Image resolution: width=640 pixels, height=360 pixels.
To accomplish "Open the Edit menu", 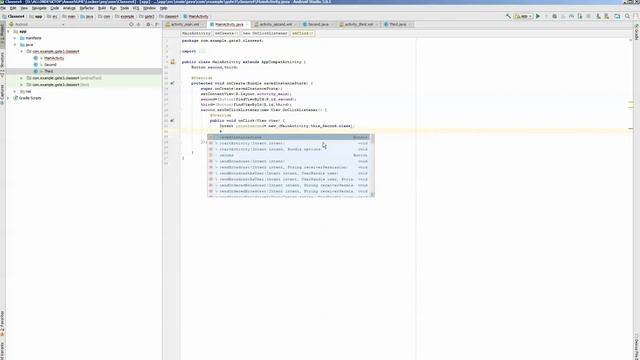I will click(13, 8).
